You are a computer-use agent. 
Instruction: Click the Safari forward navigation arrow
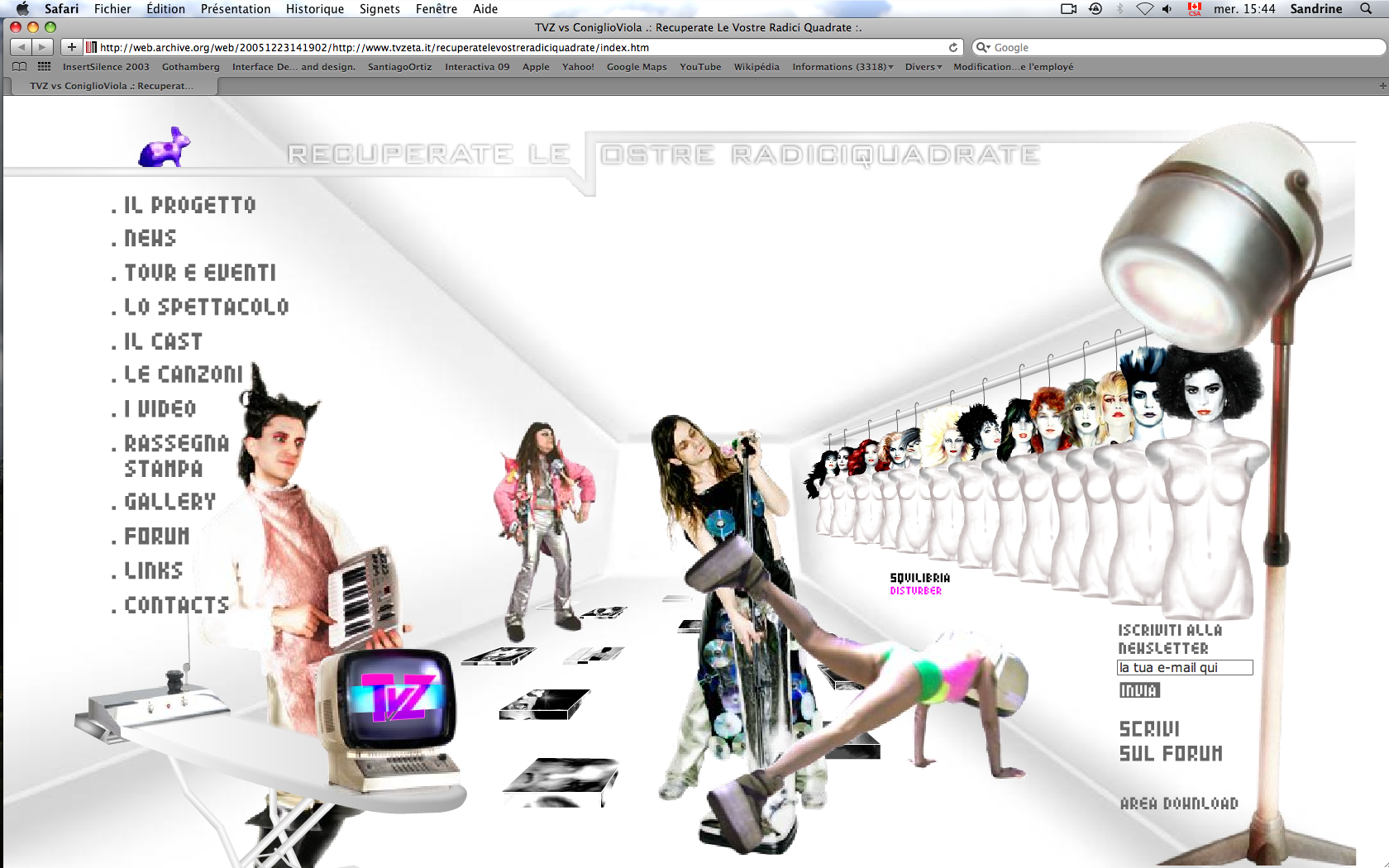pos(43,47)
